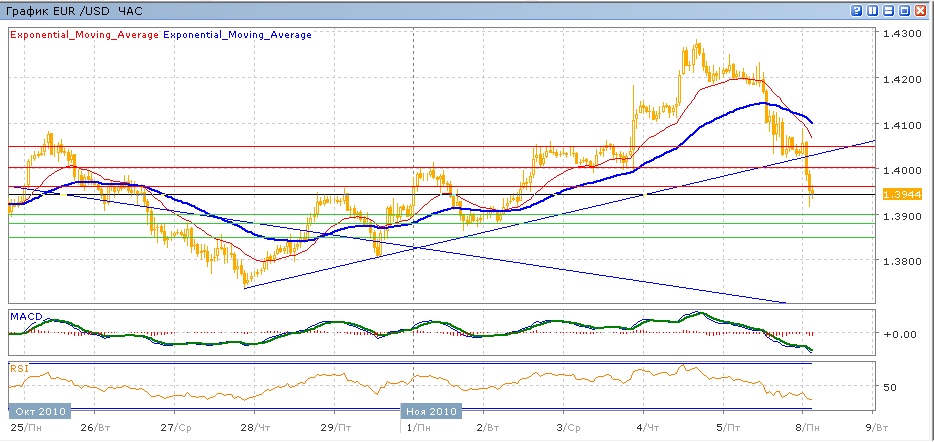Screen dimensions: 934x442
Task: Close the EUR/USD chart window
Action: pyautogui.click(x=920, y=10)
